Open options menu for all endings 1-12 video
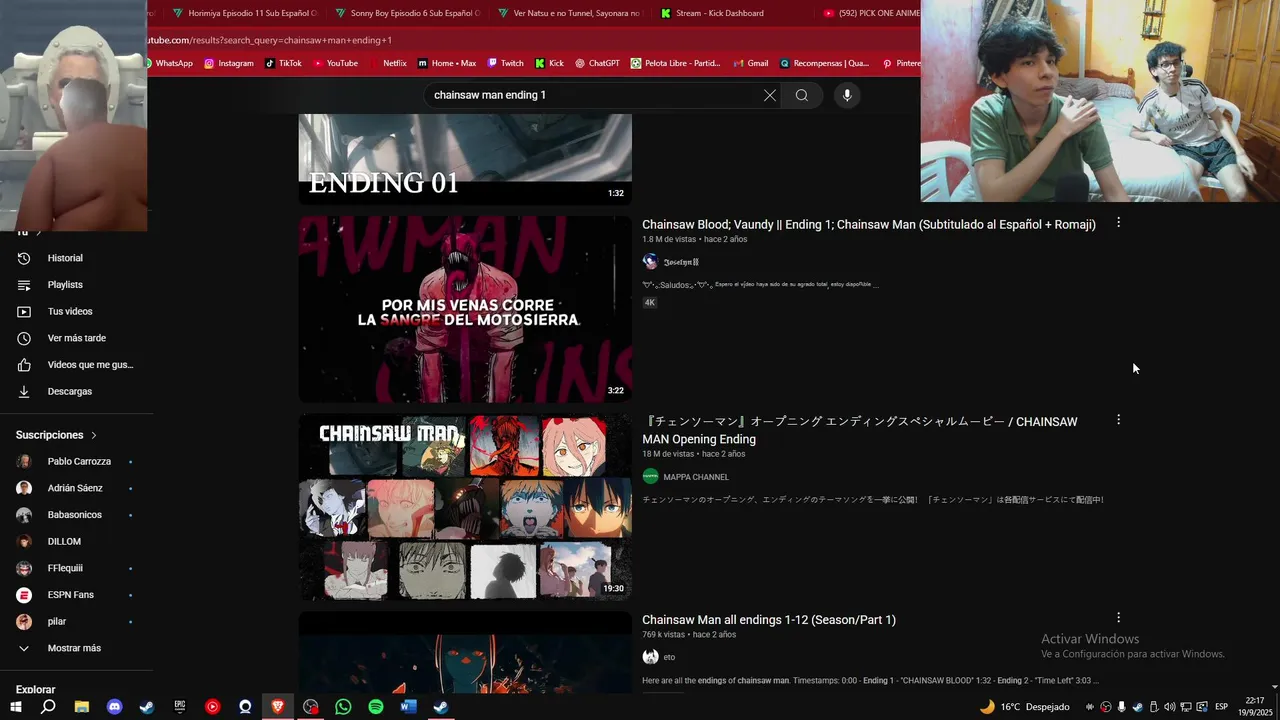The height and width of the screenshot is (720, 1280). (x=1118, y=618)
